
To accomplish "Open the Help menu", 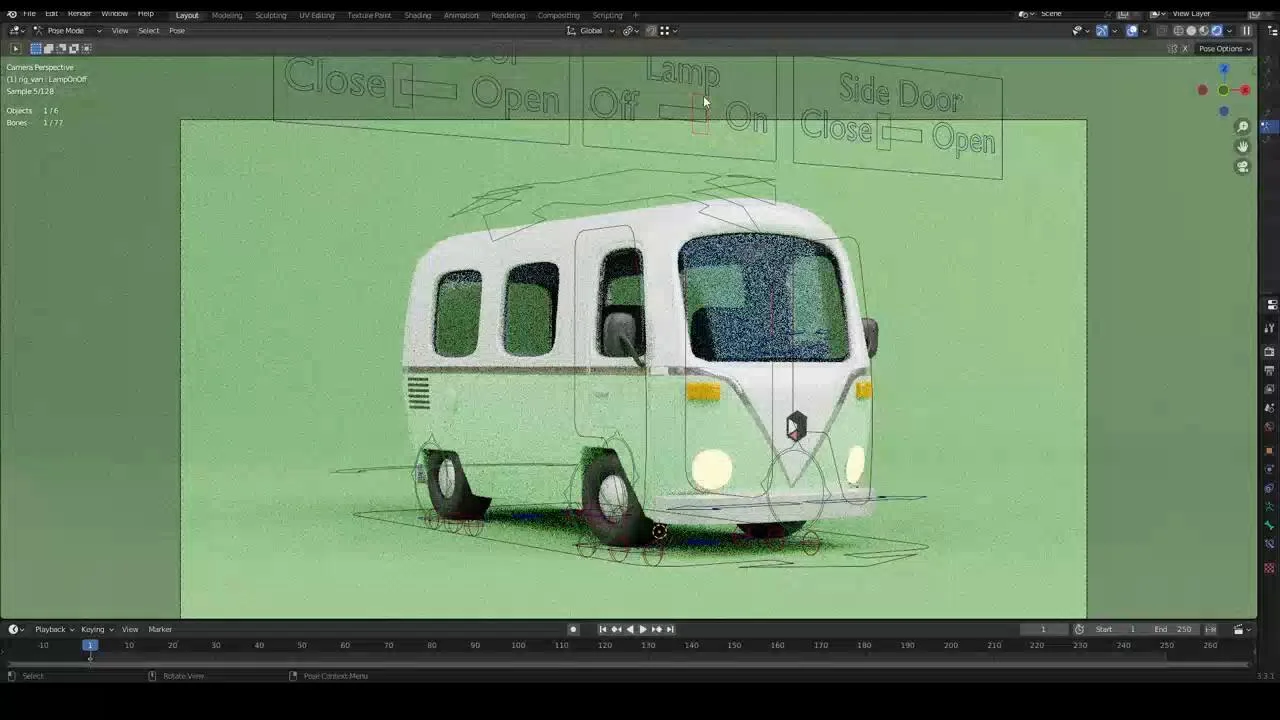I will [x=145, y=14].
